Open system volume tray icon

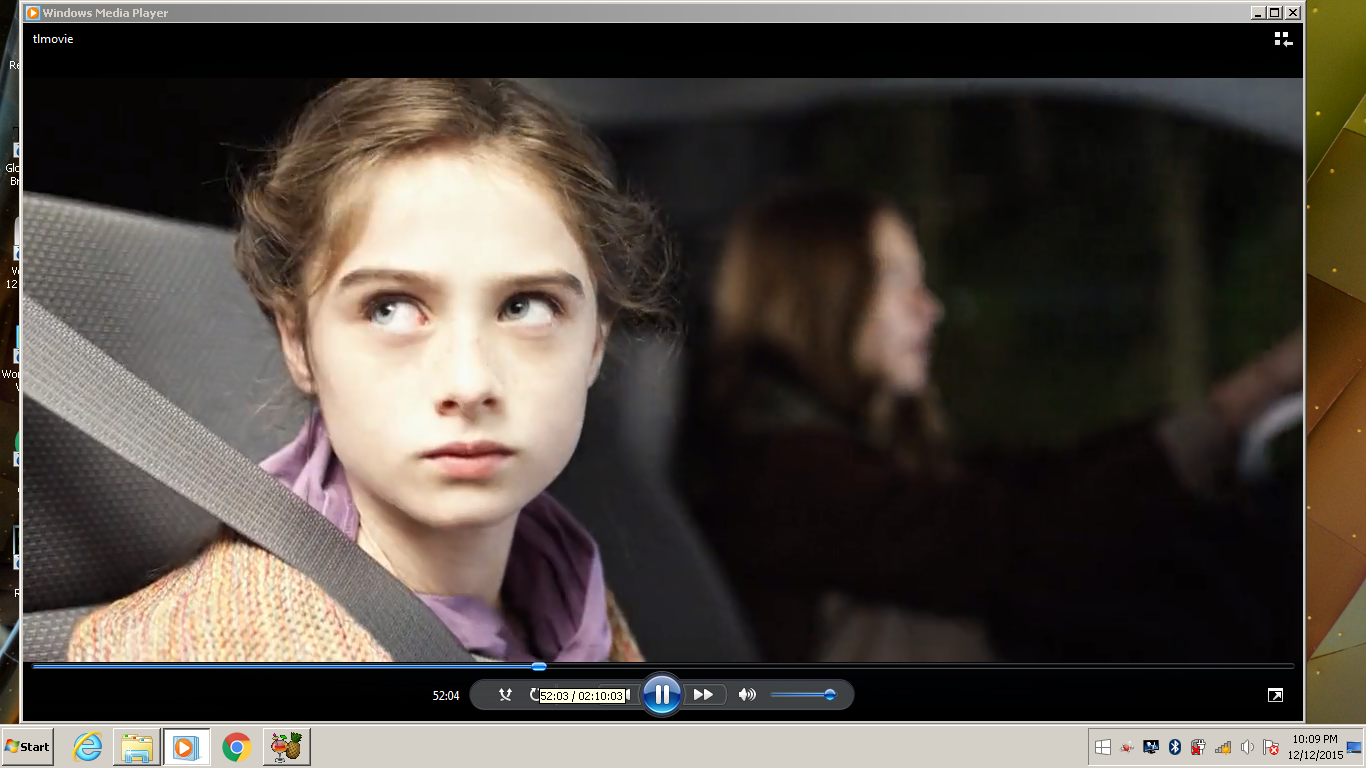(1247, 747)
